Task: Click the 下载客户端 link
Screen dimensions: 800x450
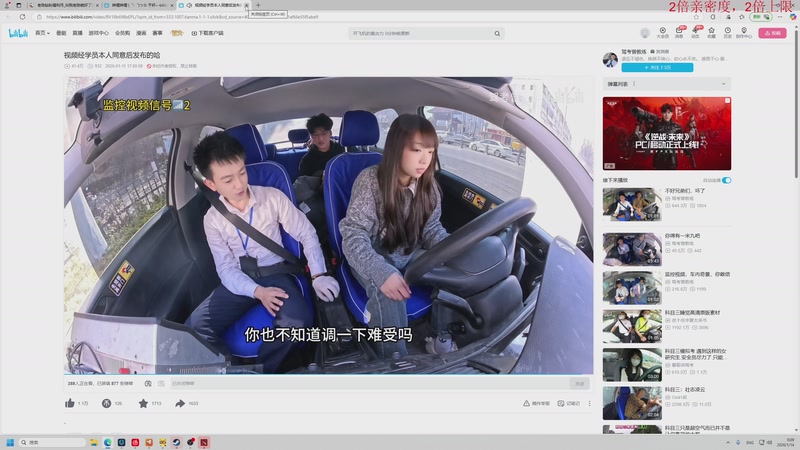Action: (208, 33)
